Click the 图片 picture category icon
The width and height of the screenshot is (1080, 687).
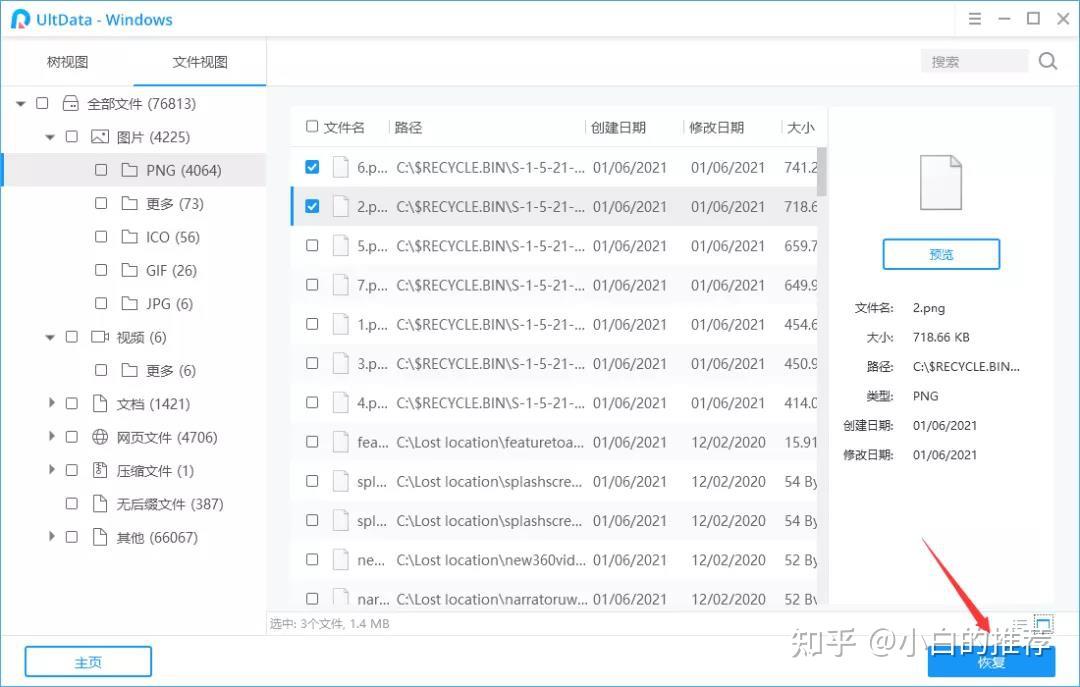pyautogui.click(x=100, y=136)
